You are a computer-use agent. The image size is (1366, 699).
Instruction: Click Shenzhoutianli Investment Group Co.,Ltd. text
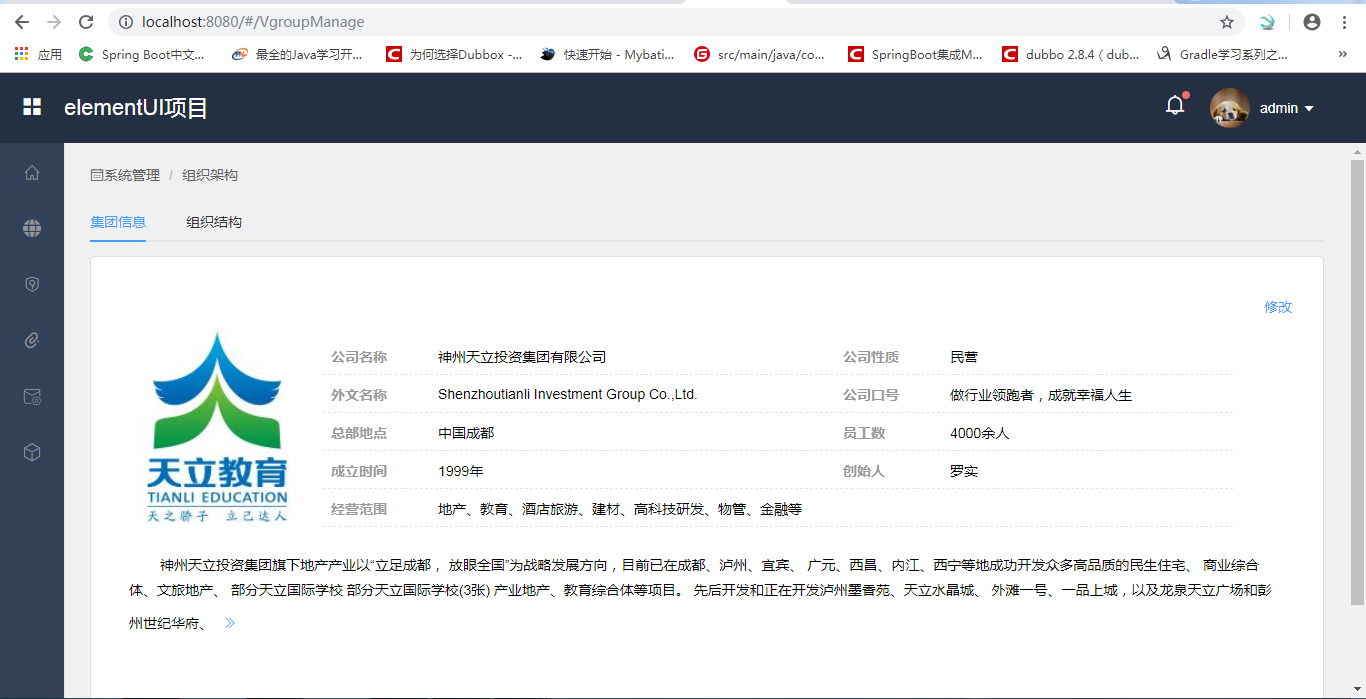tap(568, 395)
